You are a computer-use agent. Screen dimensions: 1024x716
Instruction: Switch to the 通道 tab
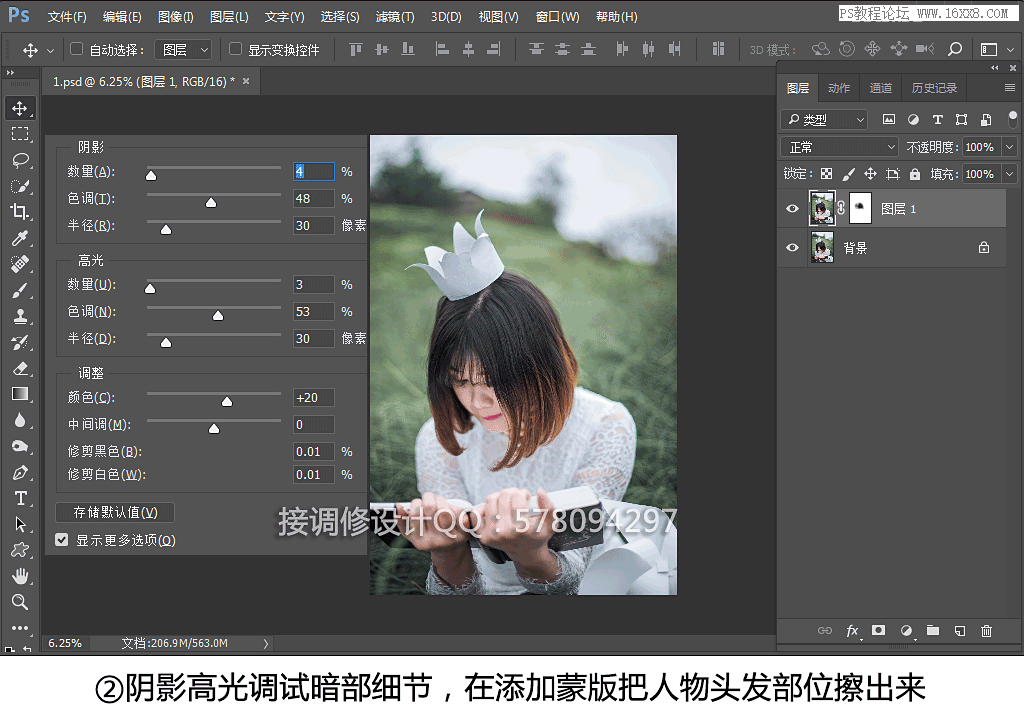tap(880, 88)
